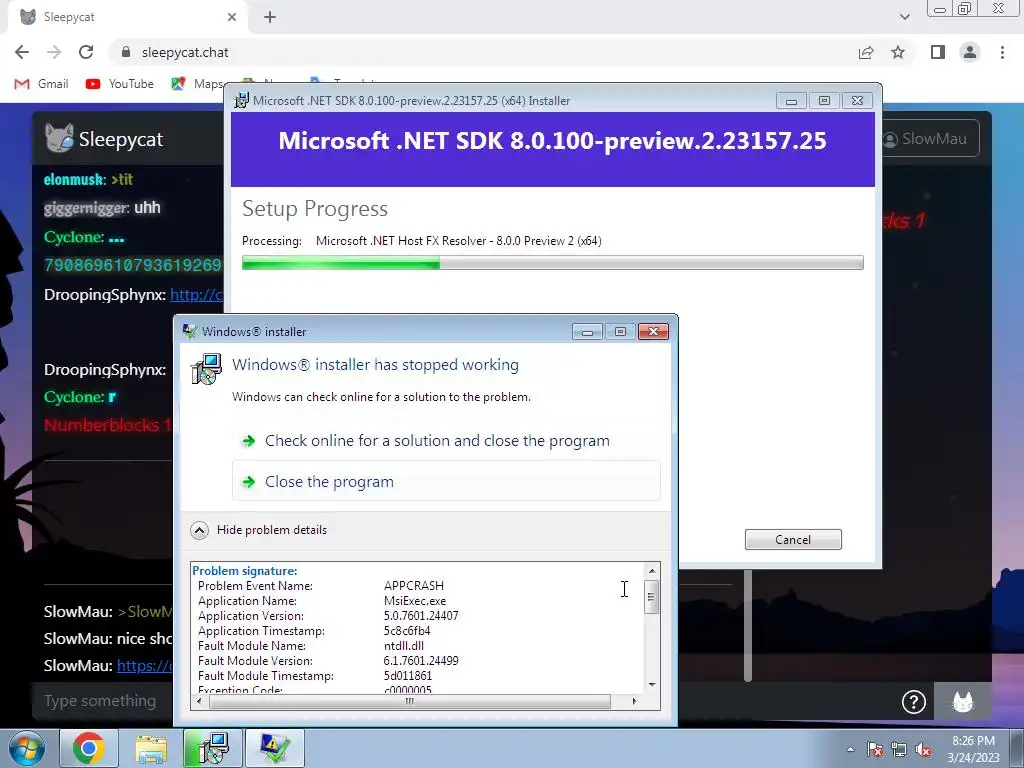Open Chrome three-dot menu
This screenshot has width=1024, height=768.
click(x=1002, y=52)
